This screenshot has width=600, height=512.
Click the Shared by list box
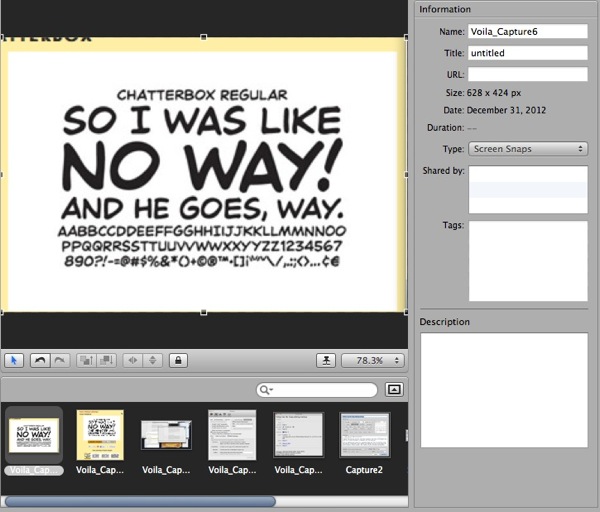[x=528, y=189]
